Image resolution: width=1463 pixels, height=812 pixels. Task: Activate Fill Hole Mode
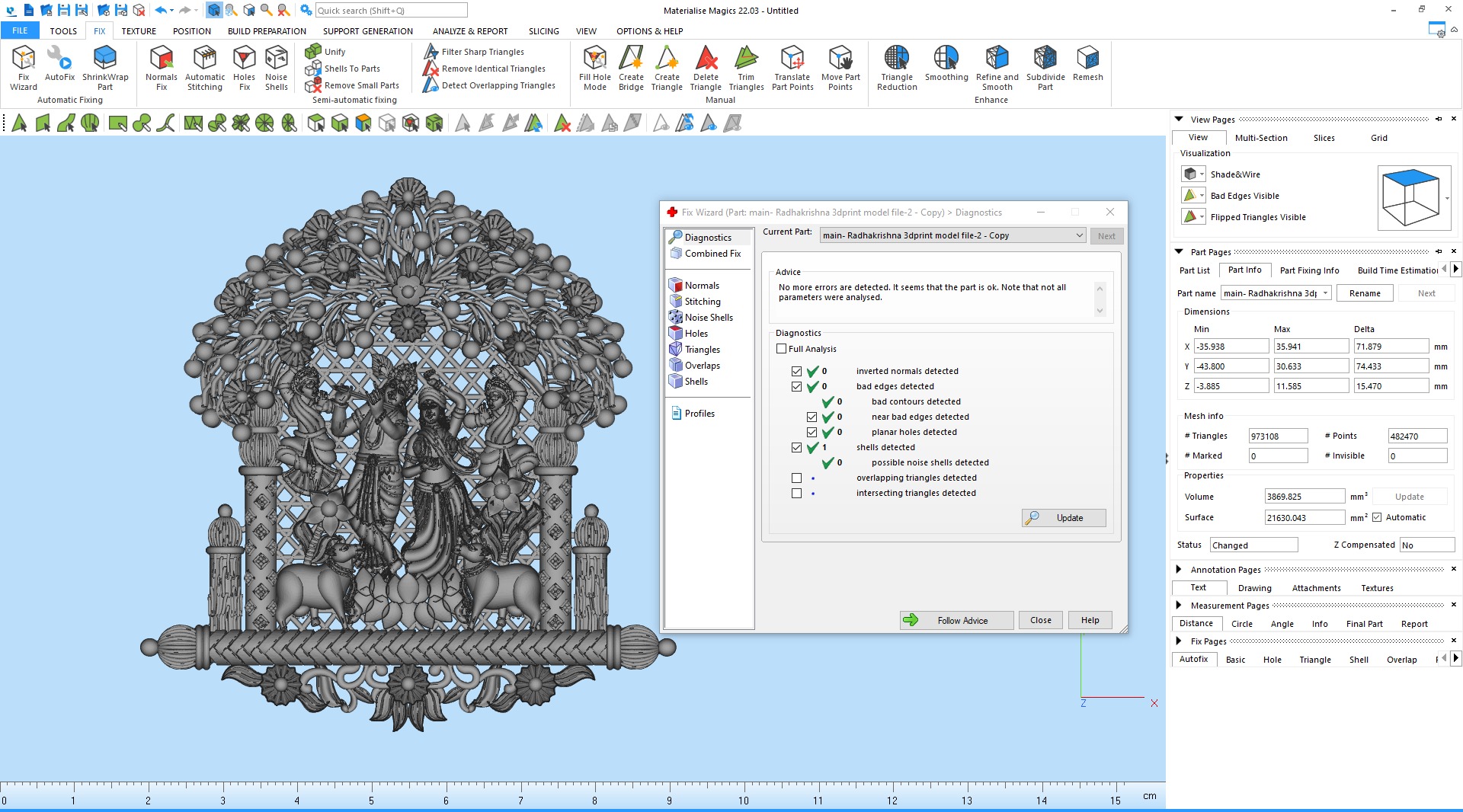595,68
